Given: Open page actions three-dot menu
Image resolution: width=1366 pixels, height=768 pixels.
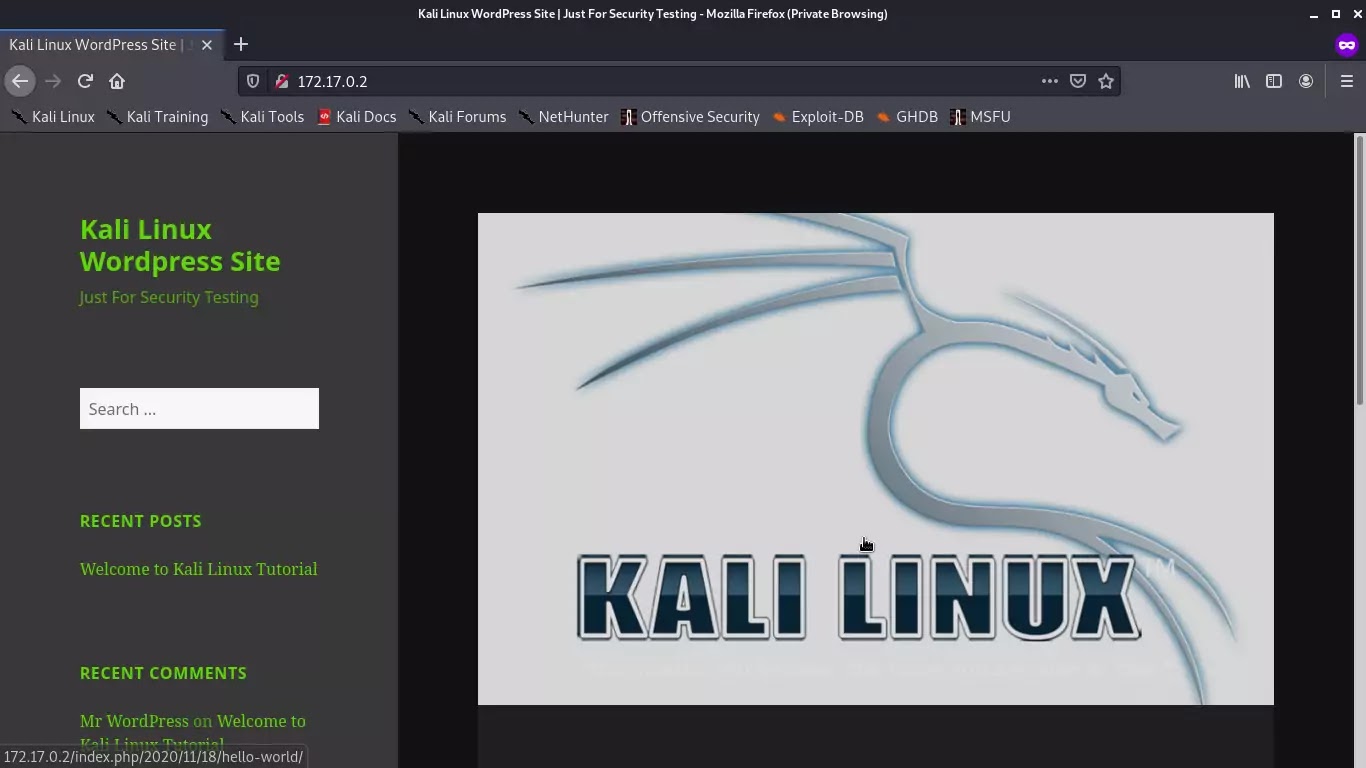Looking at the screenshot, I should click(1049, 81).
